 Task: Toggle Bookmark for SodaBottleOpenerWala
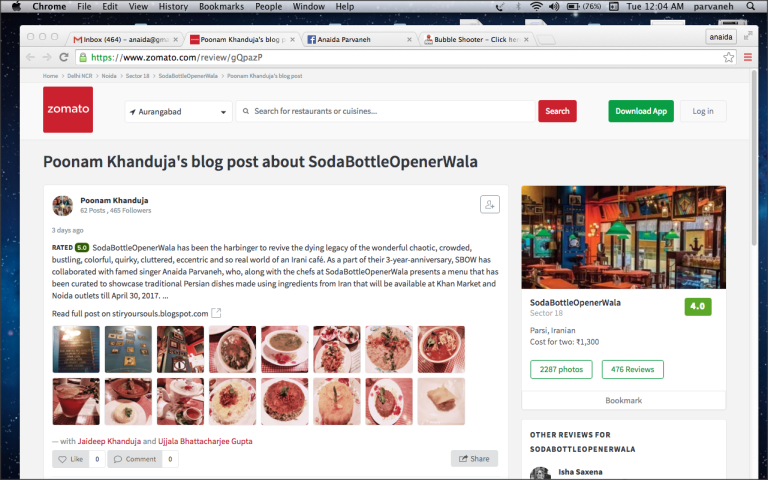click(x=624, y=400)
